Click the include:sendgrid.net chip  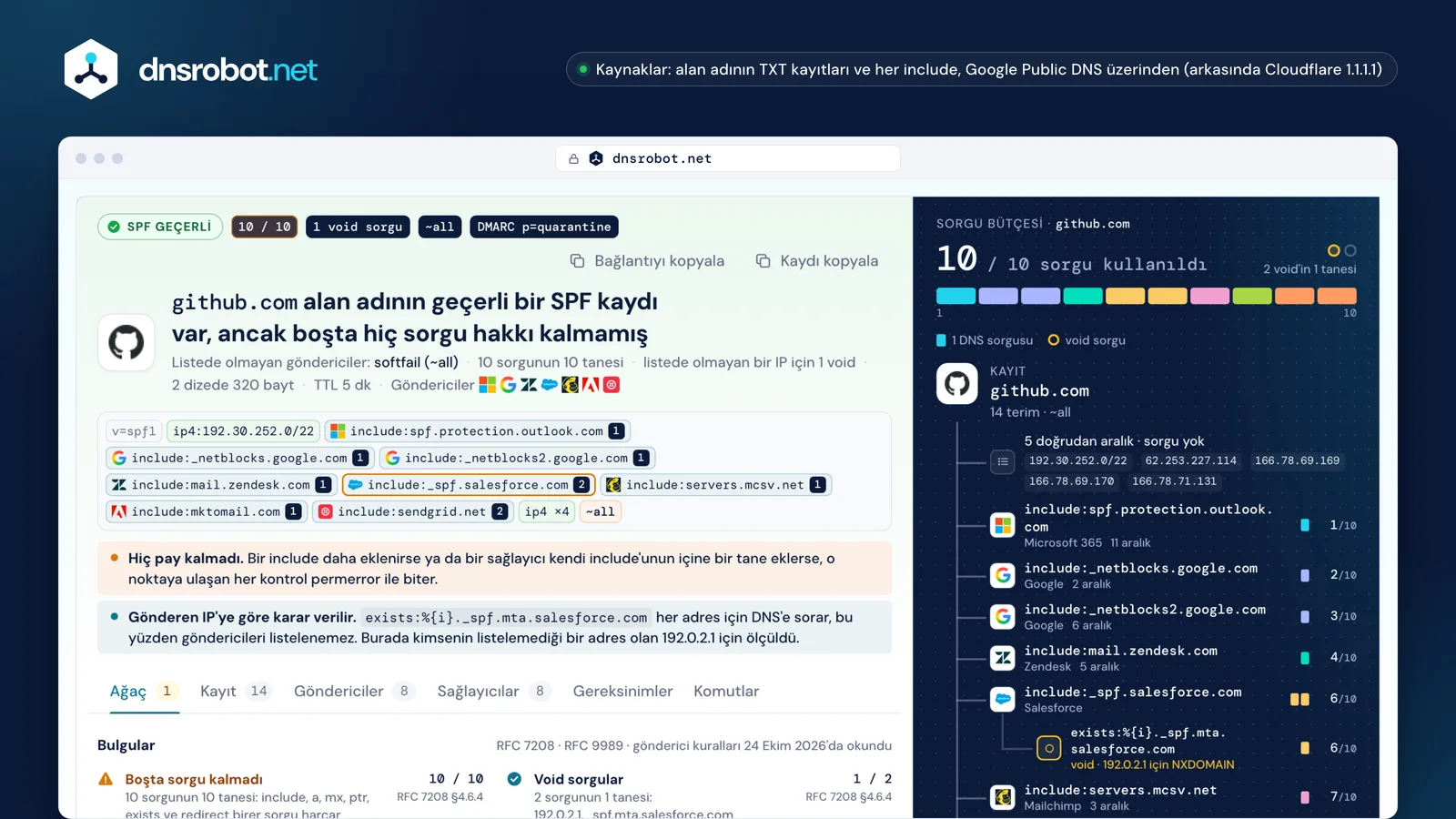413,511
